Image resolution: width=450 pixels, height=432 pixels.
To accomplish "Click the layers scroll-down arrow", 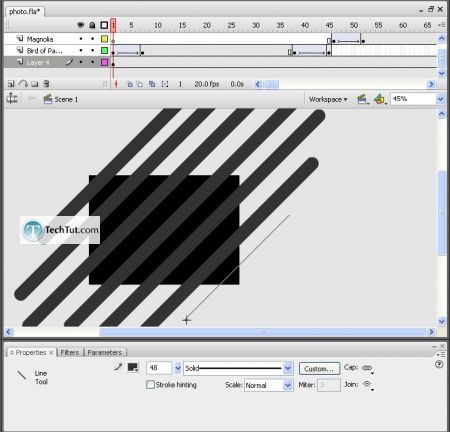I will pos(442,73).
